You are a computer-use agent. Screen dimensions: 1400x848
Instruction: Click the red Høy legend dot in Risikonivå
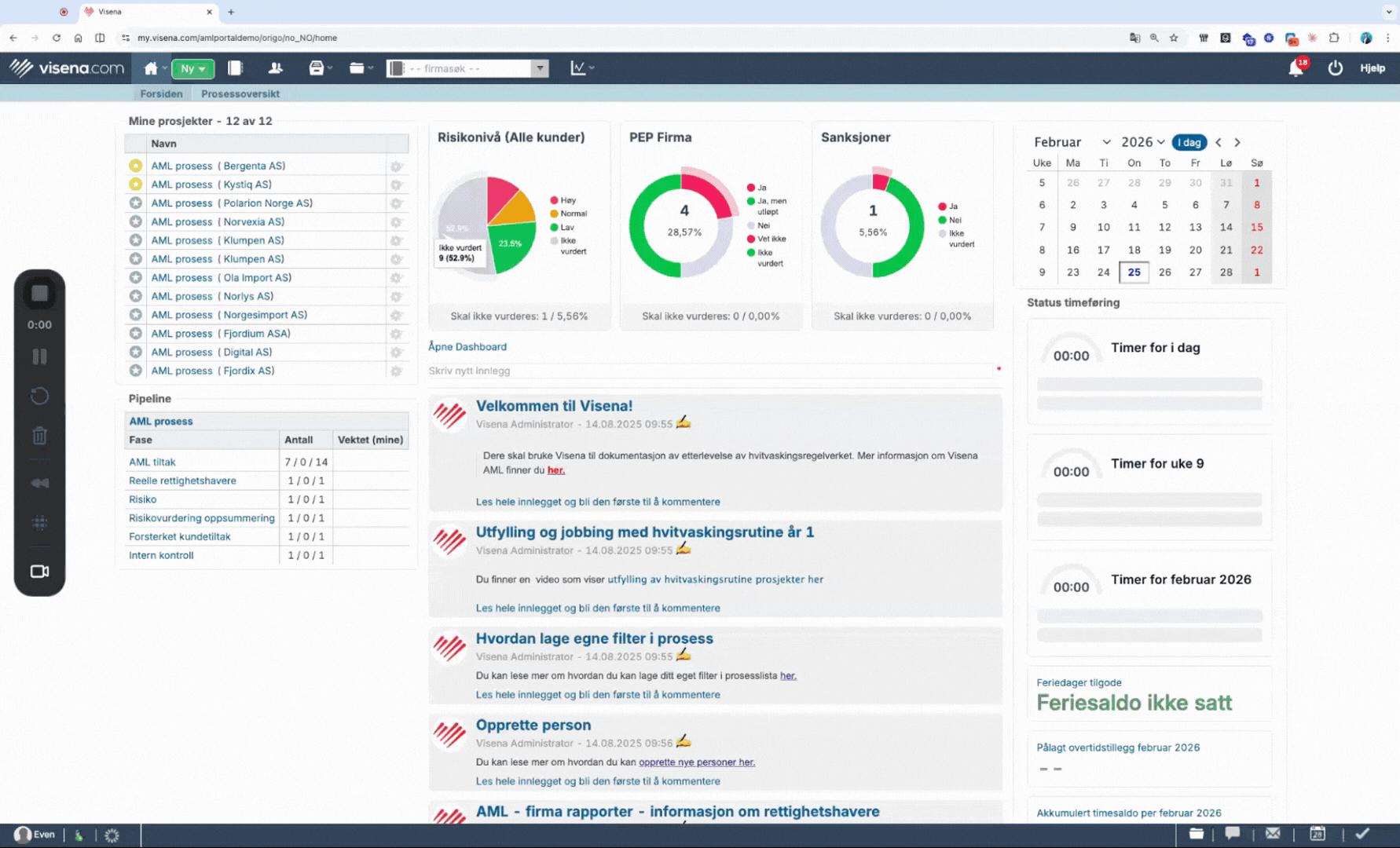coord(554,200)
